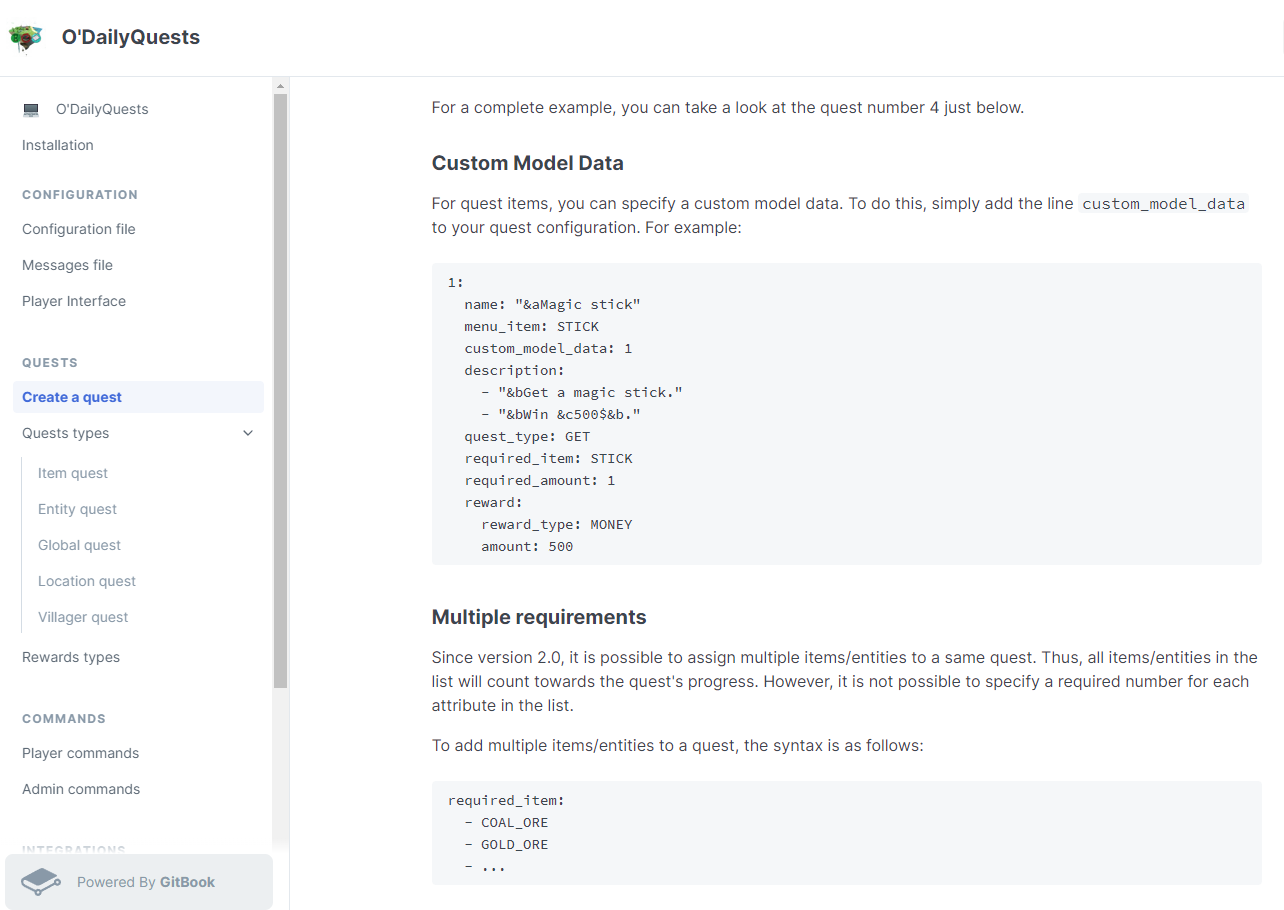This screenshot has width=1284, height=910.
Task: Open the Player commands page
Action: 81,753
